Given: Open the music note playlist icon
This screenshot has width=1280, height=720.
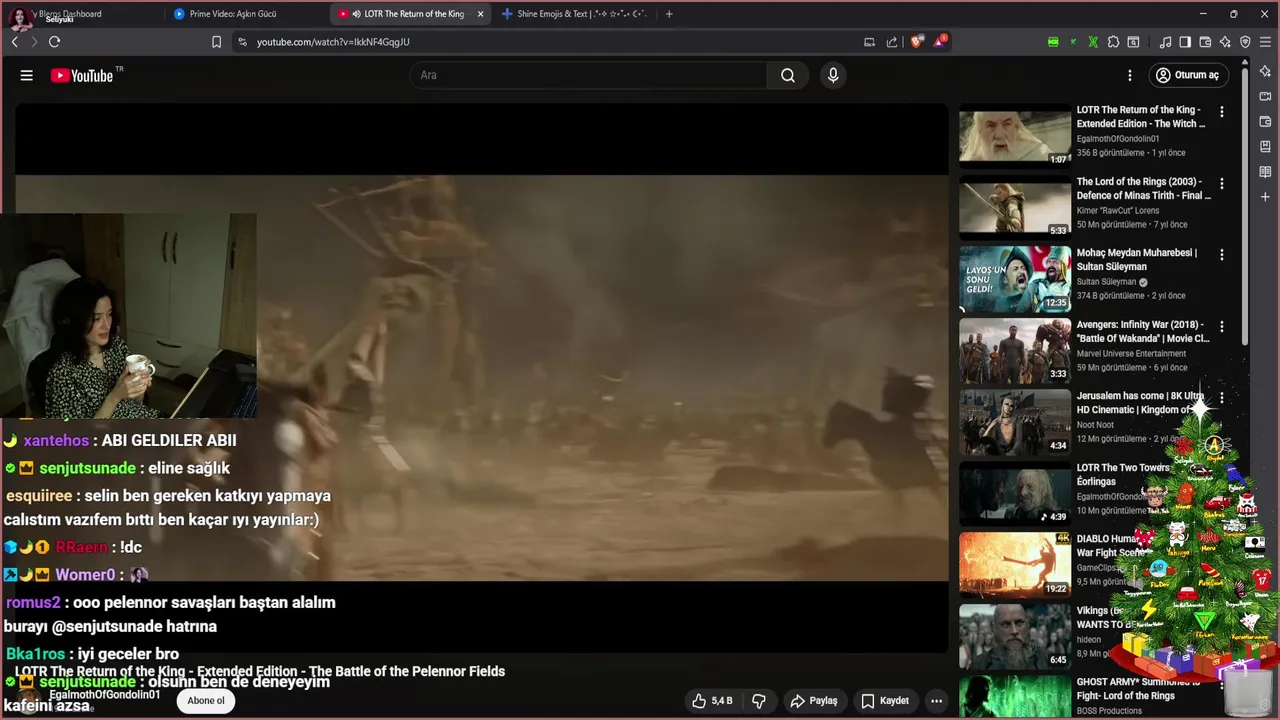Looking at the screenshot, I should point(1165,42).
